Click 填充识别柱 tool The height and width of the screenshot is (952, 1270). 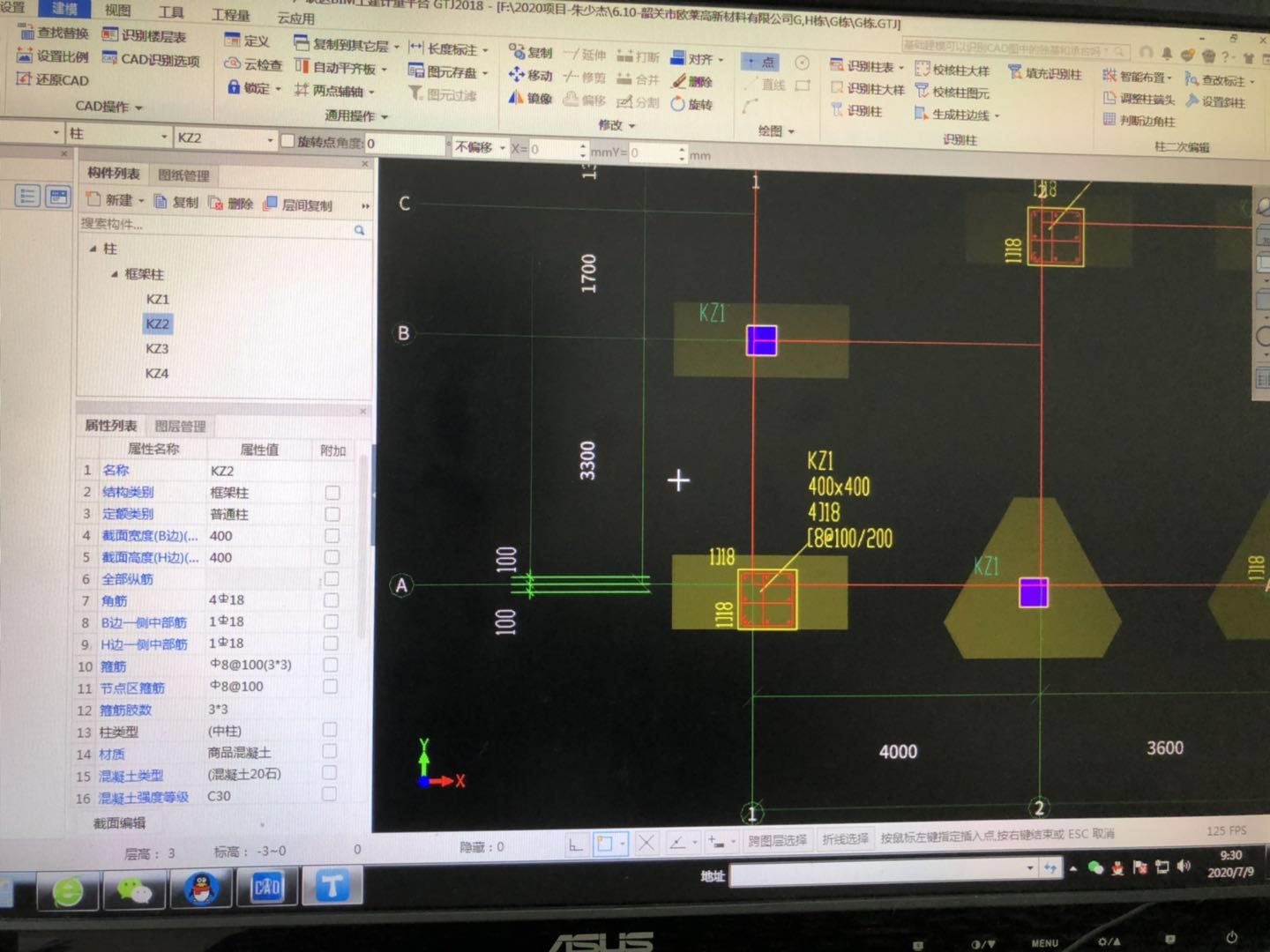tap(1044, 73)
